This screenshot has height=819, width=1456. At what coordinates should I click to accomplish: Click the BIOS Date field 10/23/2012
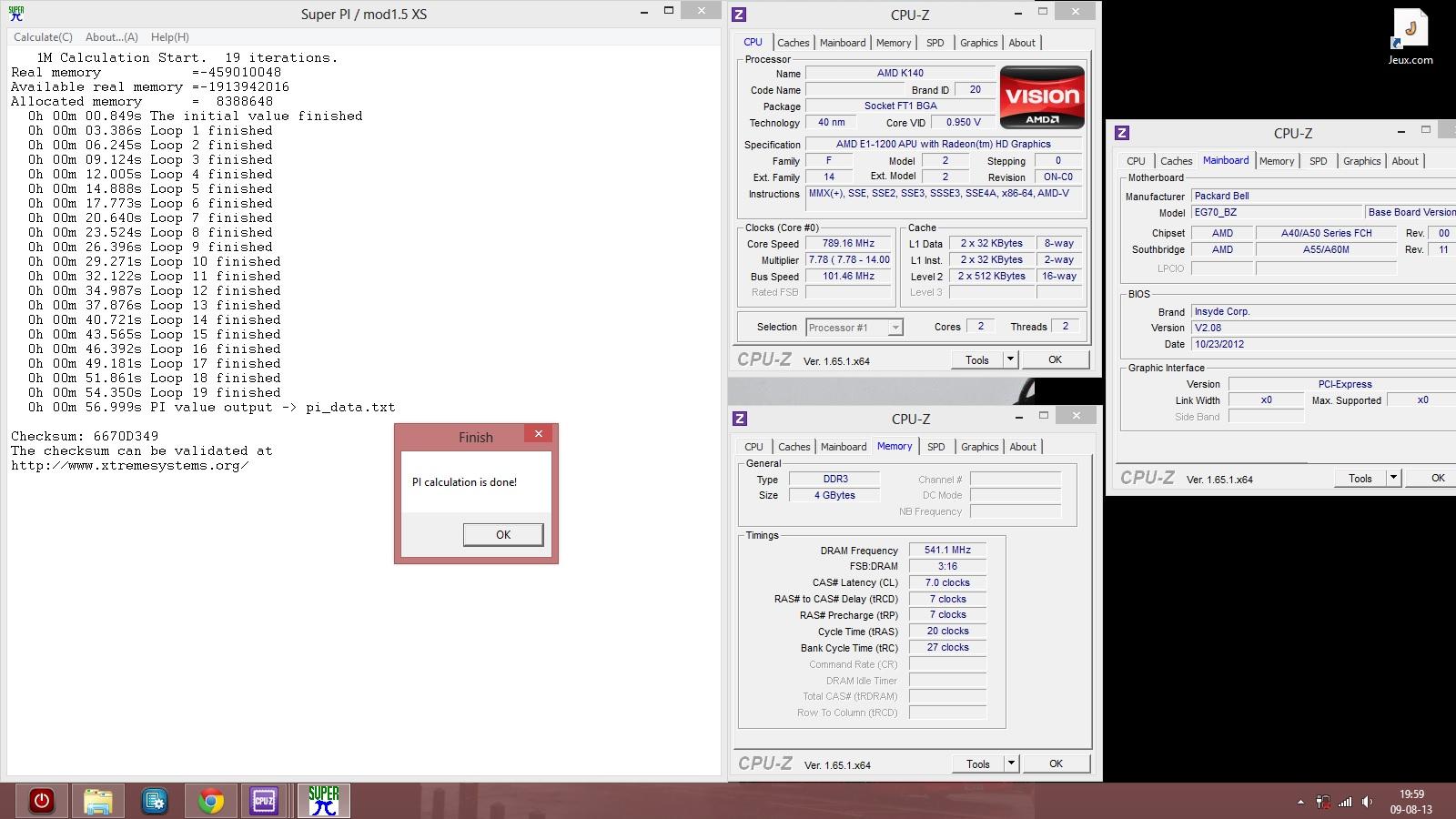[x=1324, y=344]
